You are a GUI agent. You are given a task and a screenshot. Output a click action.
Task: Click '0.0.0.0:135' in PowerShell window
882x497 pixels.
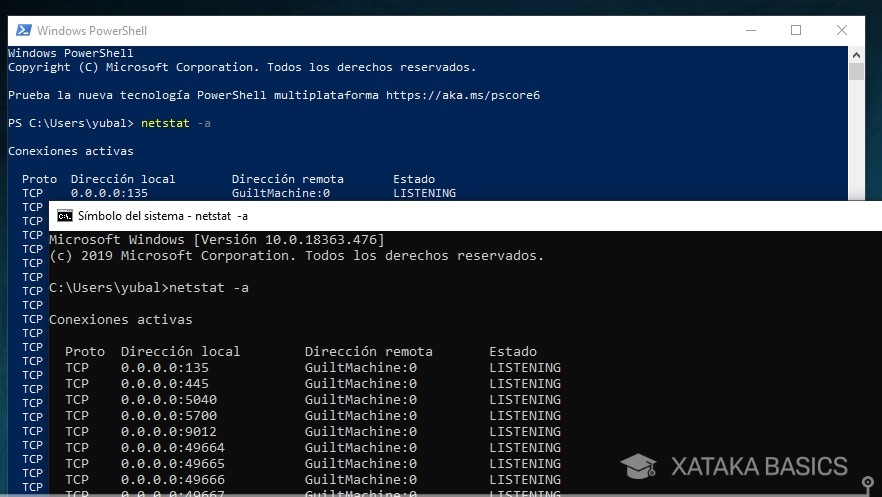pyautogui.click(x=109, y=193)
